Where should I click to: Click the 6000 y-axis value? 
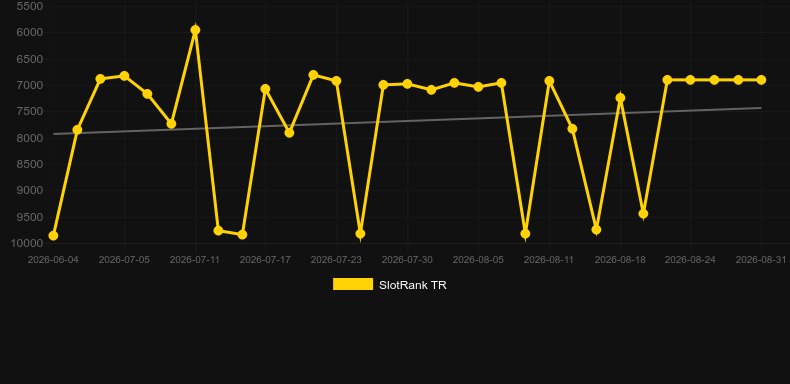coord(30,33)
